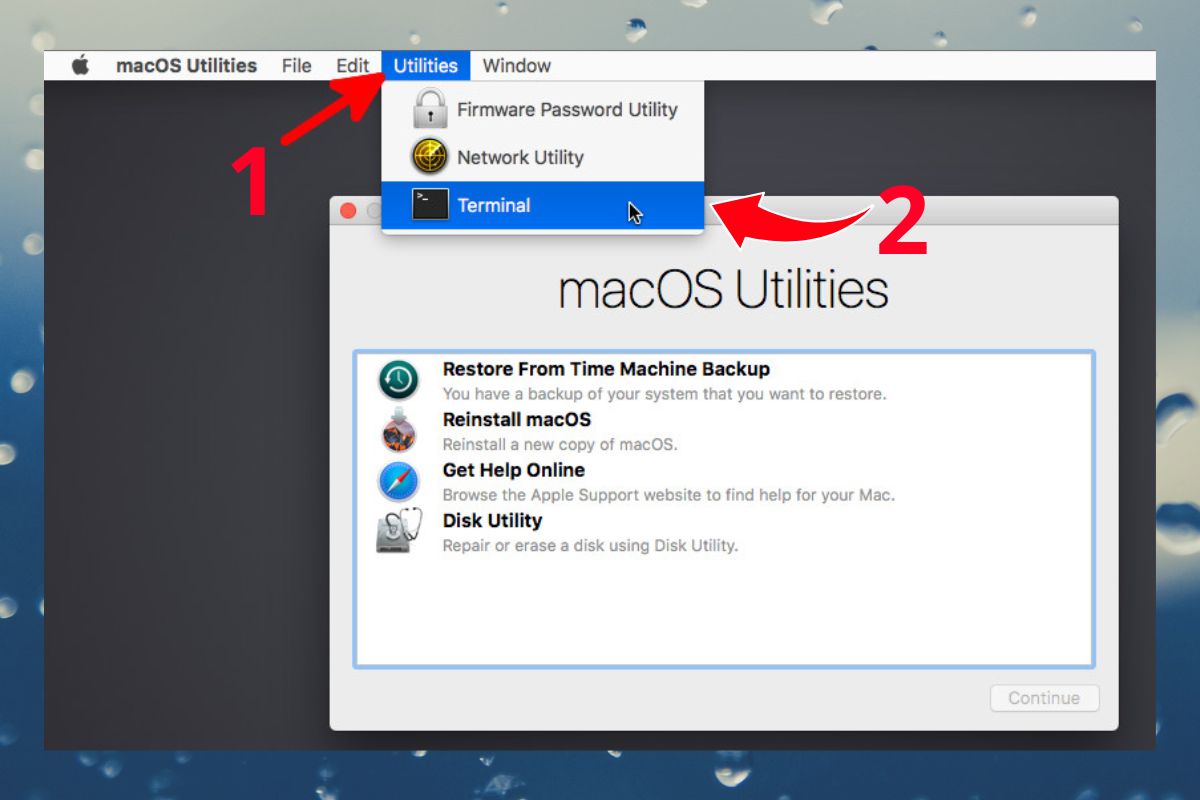
Task: Open the Apple menu
Action: 81,66
